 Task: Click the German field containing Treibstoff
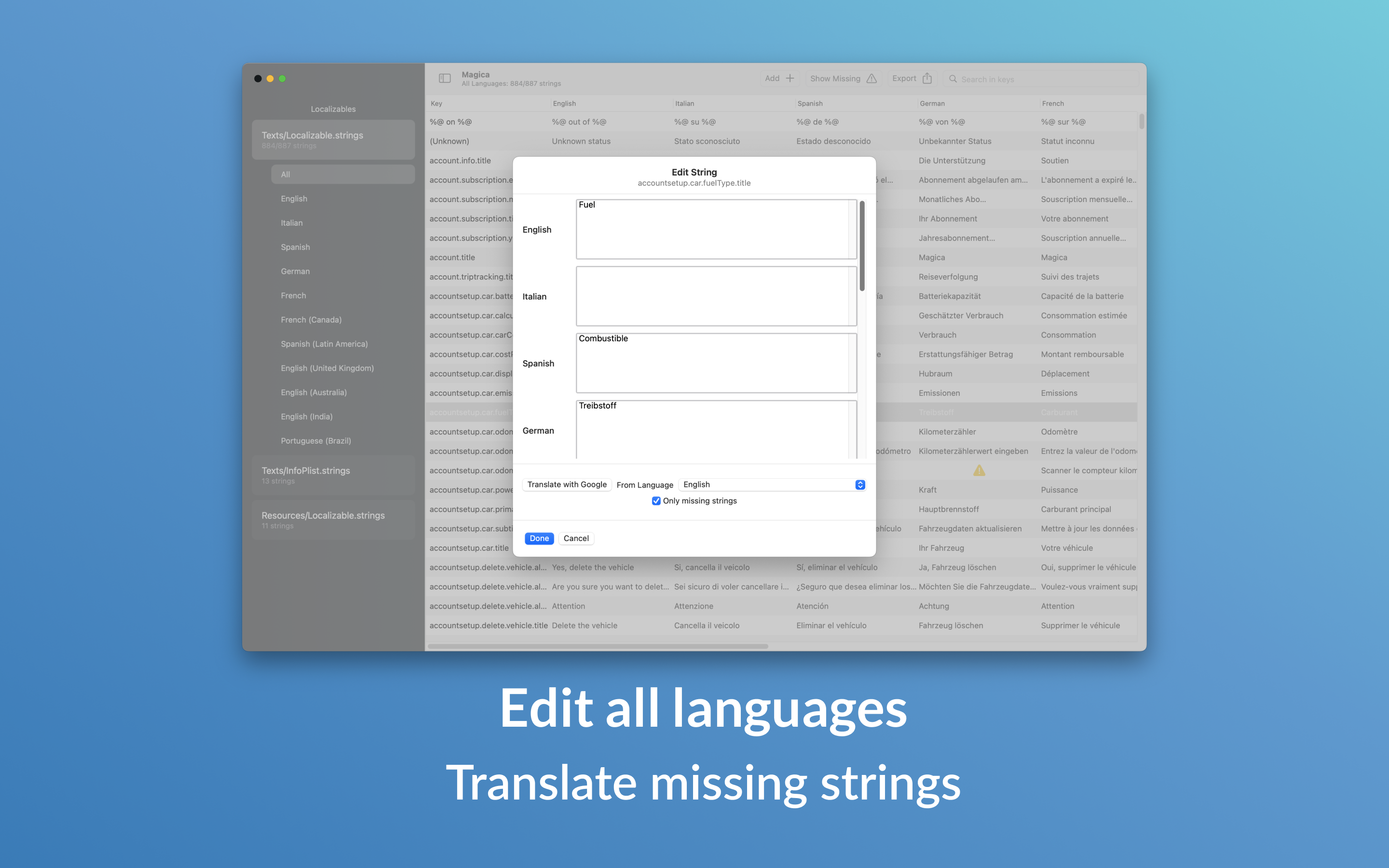pyautogui.click(x=716, y=429)
